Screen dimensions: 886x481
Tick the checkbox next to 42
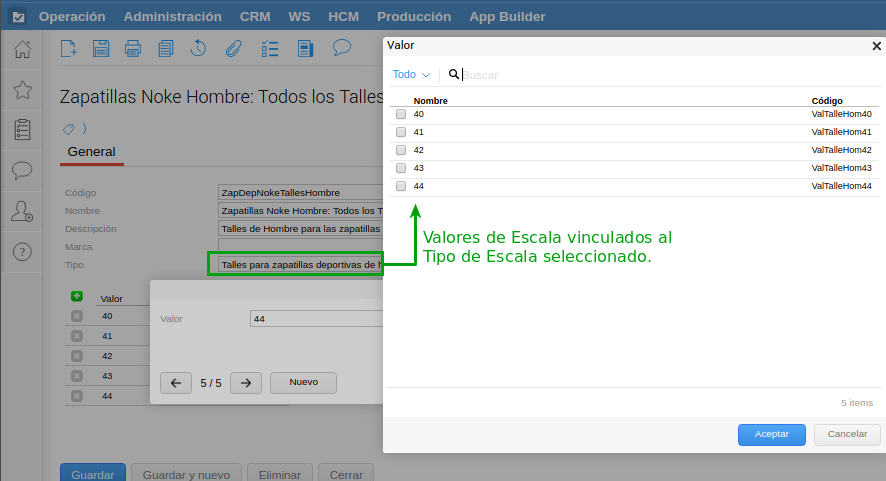point(401,150)
